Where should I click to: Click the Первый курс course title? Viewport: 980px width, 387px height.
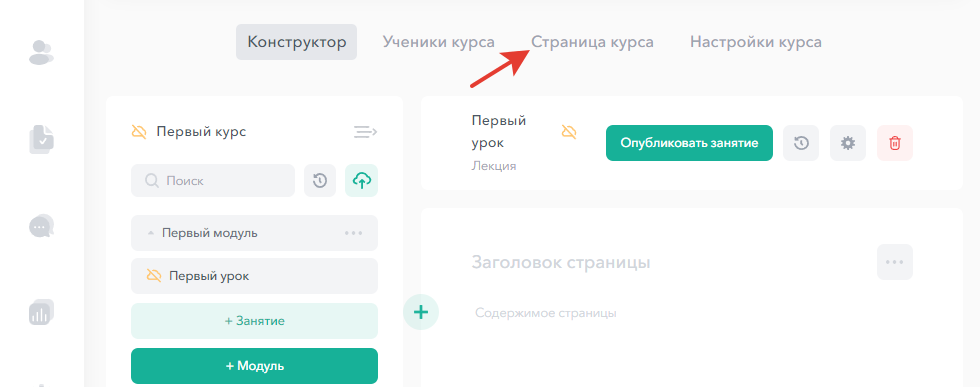(201, 132)
